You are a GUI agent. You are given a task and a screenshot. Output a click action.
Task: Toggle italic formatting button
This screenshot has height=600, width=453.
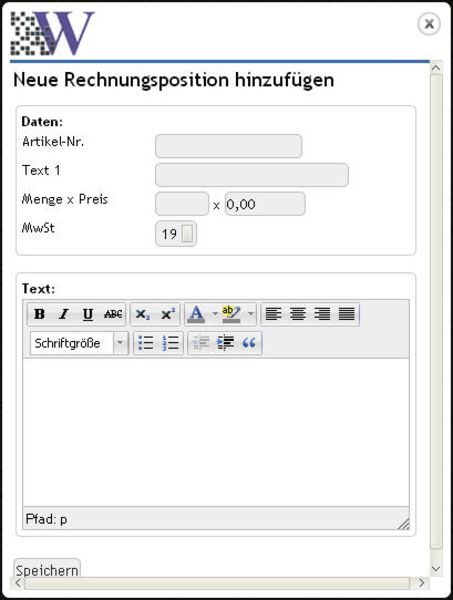click(x=64, y=314)
